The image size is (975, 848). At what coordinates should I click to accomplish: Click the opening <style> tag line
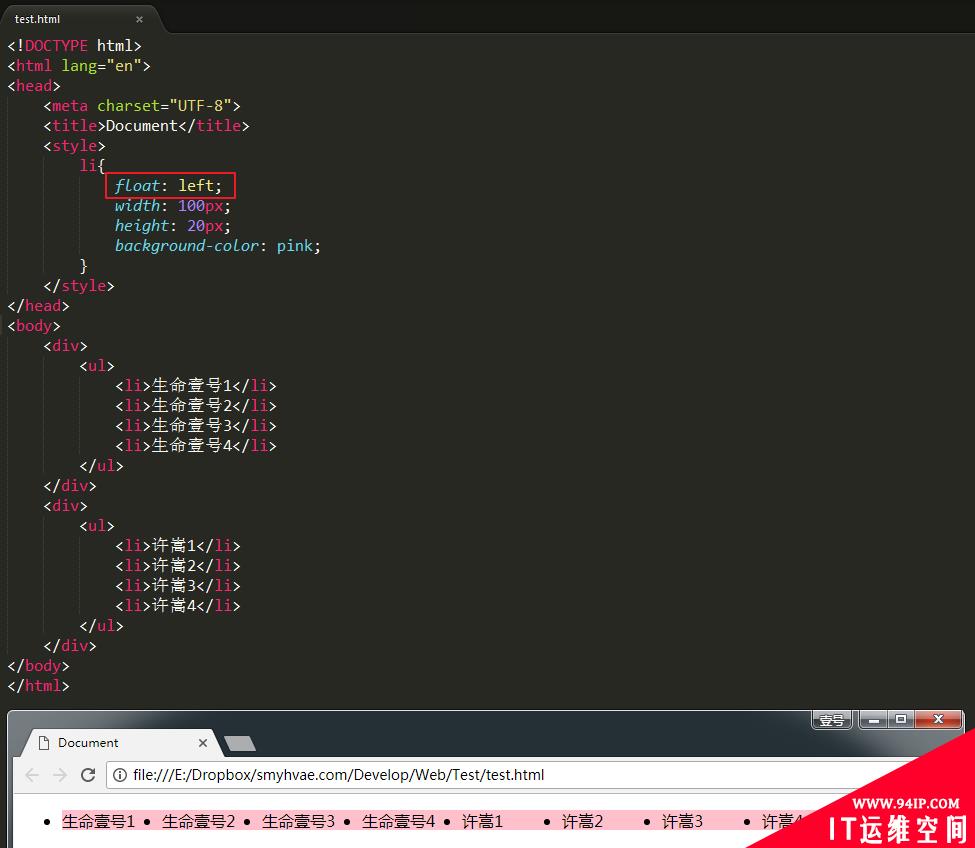click(x=75, y=145)
